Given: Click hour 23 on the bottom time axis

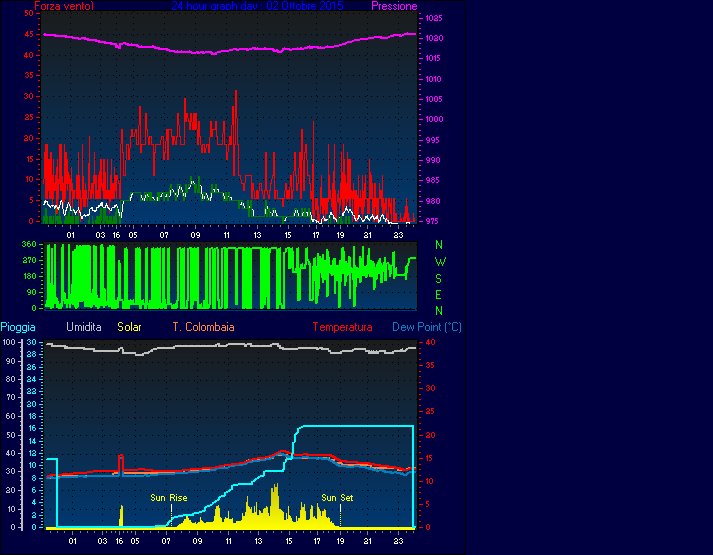Looking at the screenshot, I should (397, 541).
